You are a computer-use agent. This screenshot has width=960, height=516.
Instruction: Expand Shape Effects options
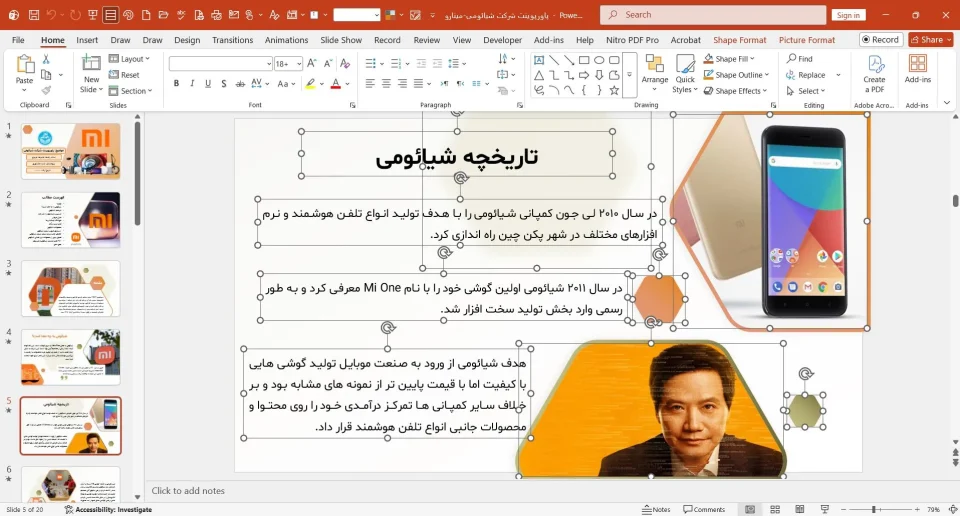tap(735, 91)
